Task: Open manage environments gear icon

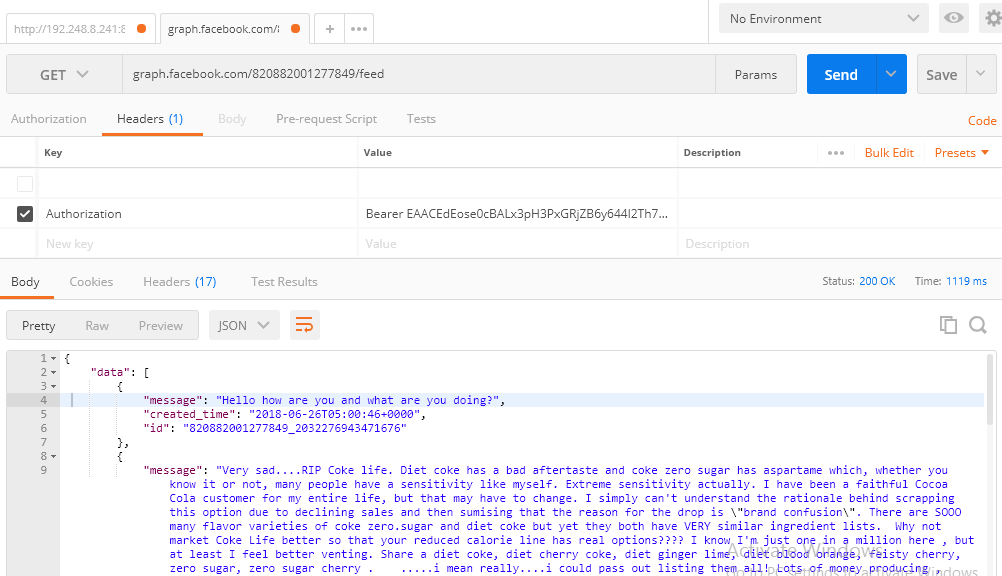Action: [x=992, y=18]
